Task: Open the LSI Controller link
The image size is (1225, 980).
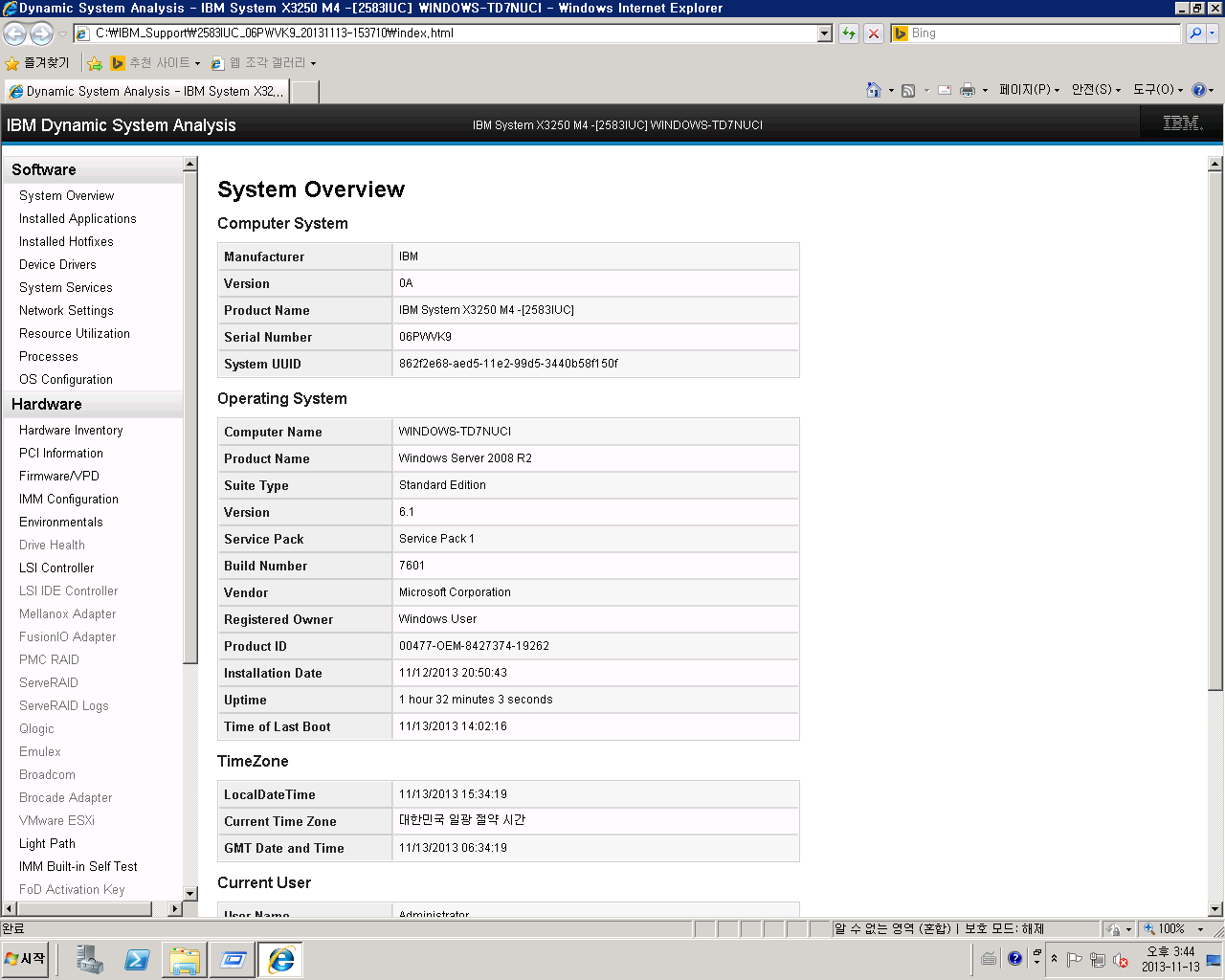Action: [56, 568]
